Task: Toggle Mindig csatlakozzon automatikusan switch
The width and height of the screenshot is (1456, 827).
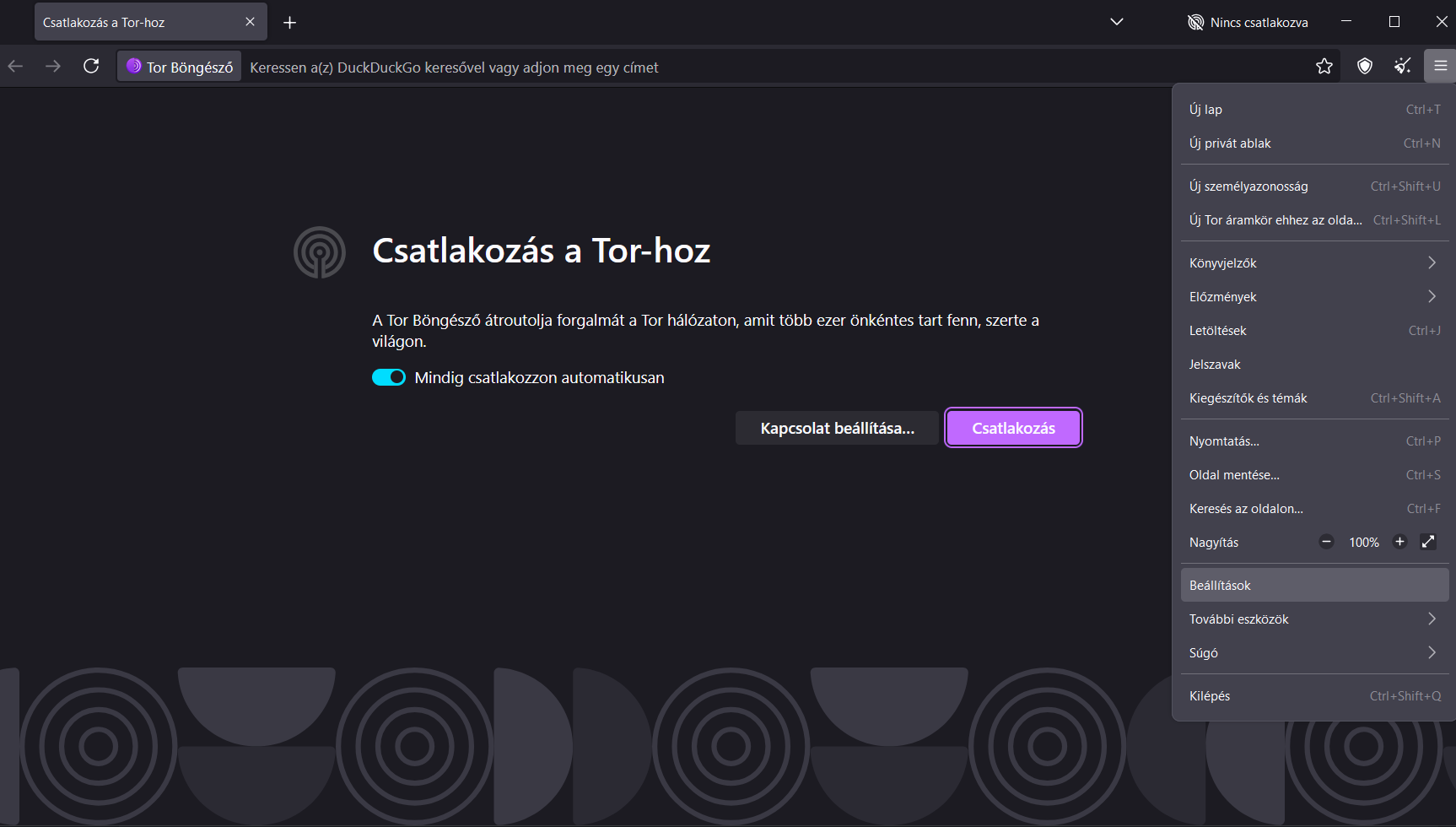Action: tap(389, 377)
